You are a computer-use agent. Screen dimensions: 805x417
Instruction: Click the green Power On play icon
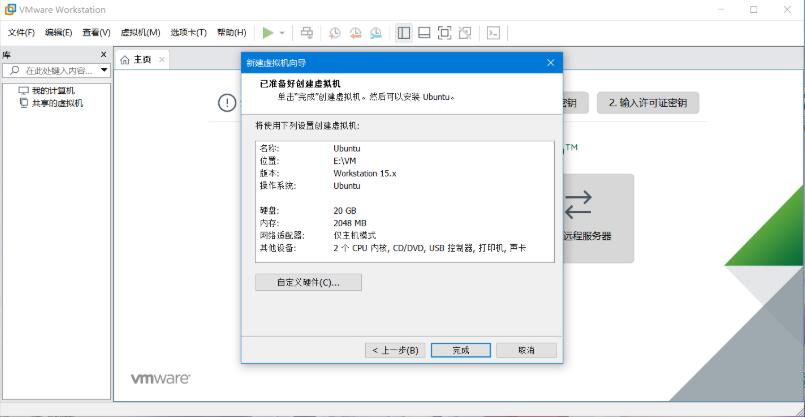(268, 33)
